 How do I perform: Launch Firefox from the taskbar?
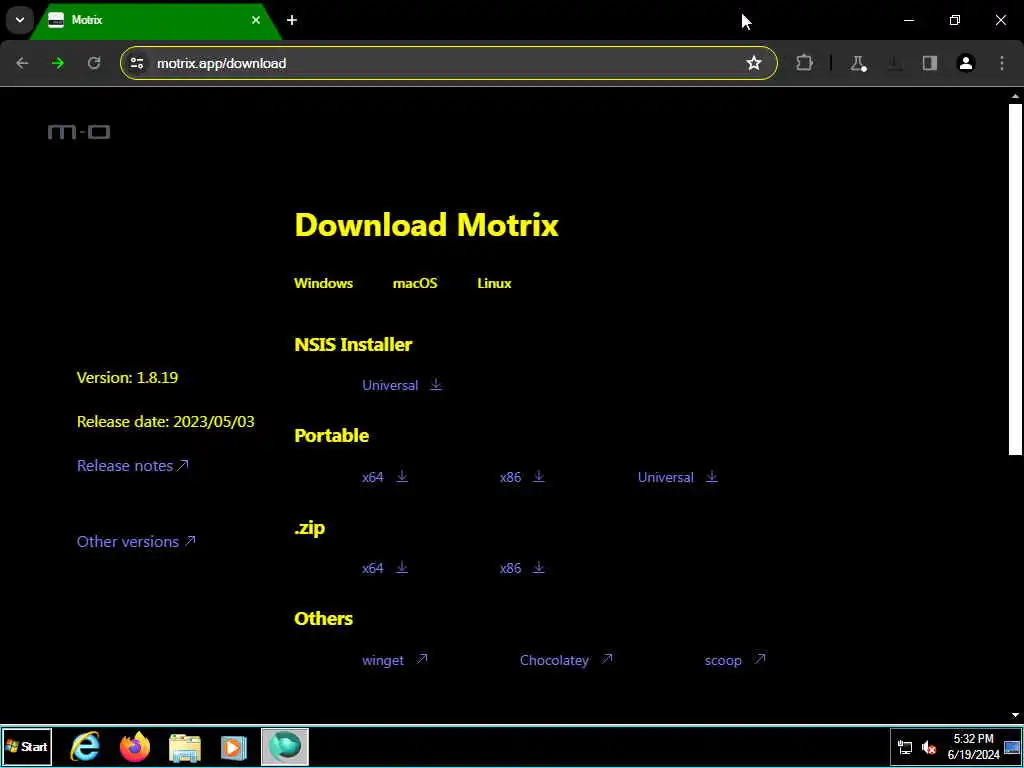(x=135, y=747)
